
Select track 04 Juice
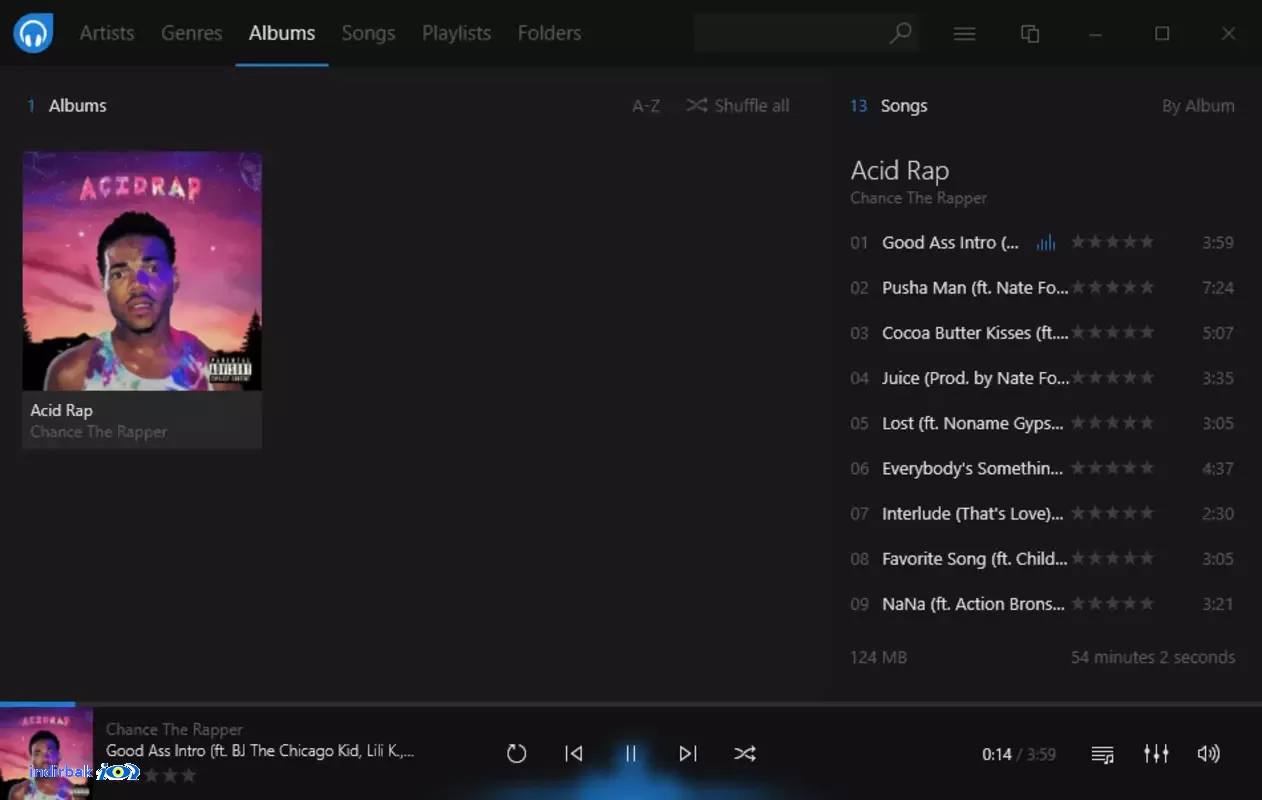1041,378
